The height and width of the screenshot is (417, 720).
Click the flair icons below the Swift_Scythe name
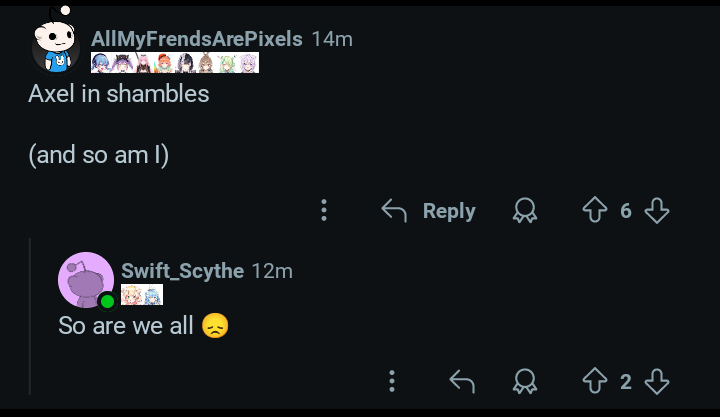click(x=142, y=295)
